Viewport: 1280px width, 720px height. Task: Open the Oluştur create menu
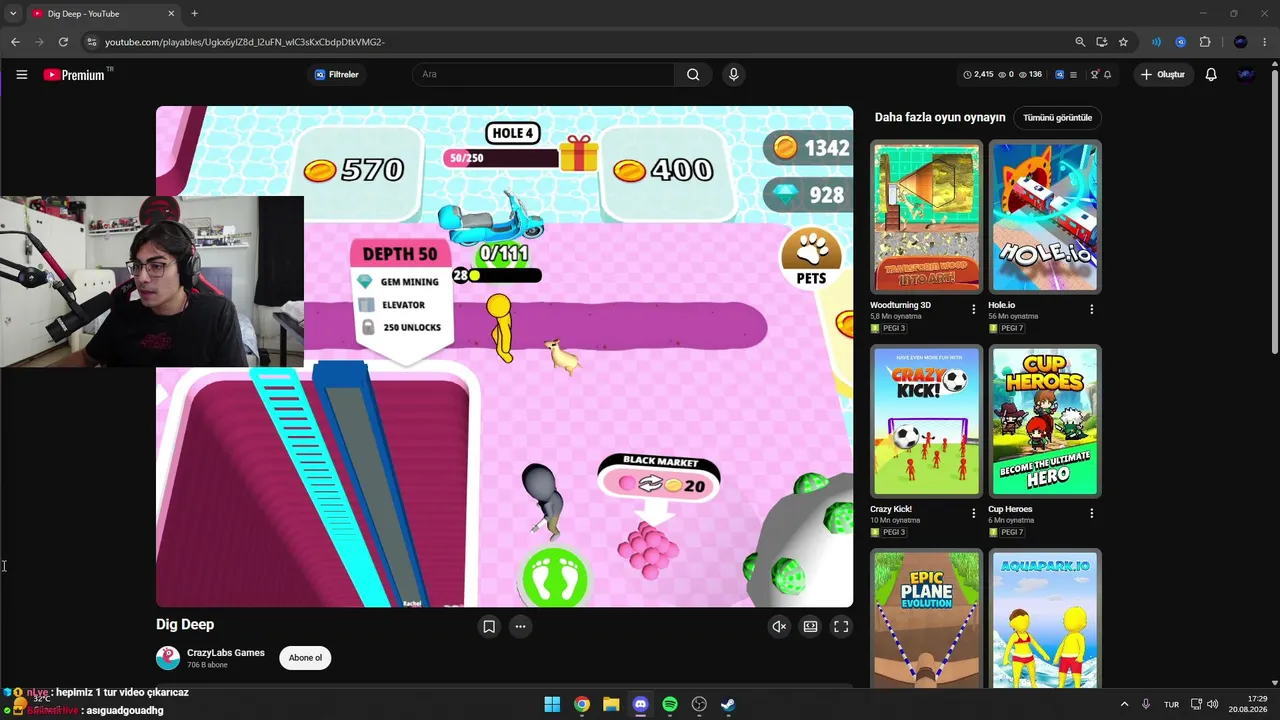pos(1162,74)
